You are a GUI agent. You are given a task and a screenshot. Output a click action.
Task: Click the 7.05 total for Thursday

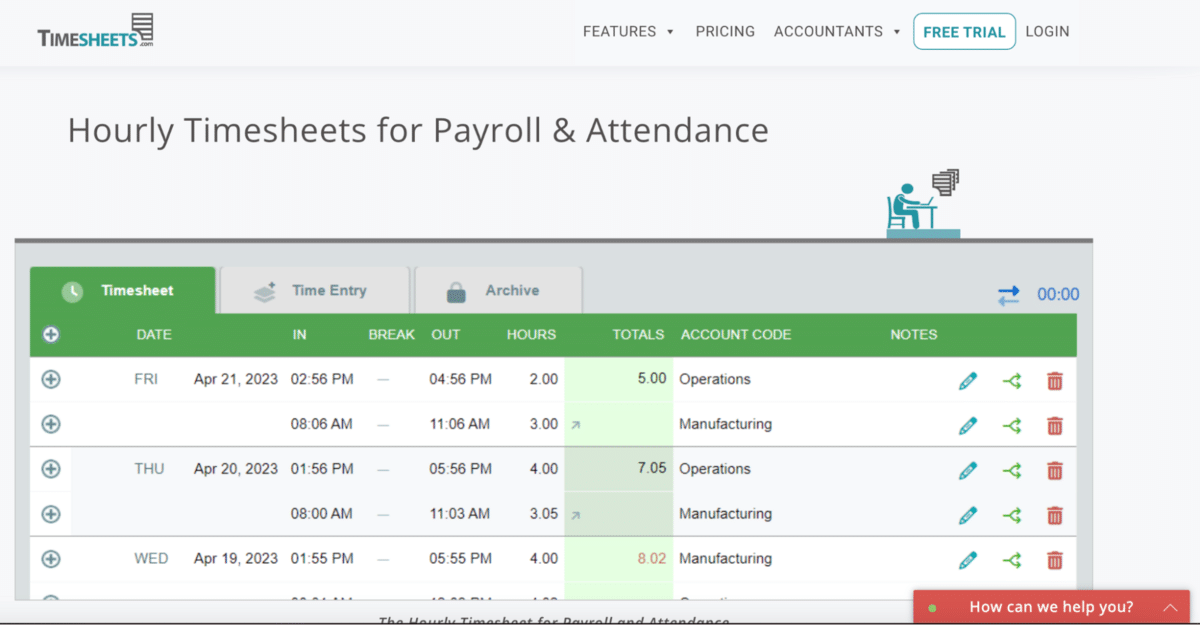(652, 469)
